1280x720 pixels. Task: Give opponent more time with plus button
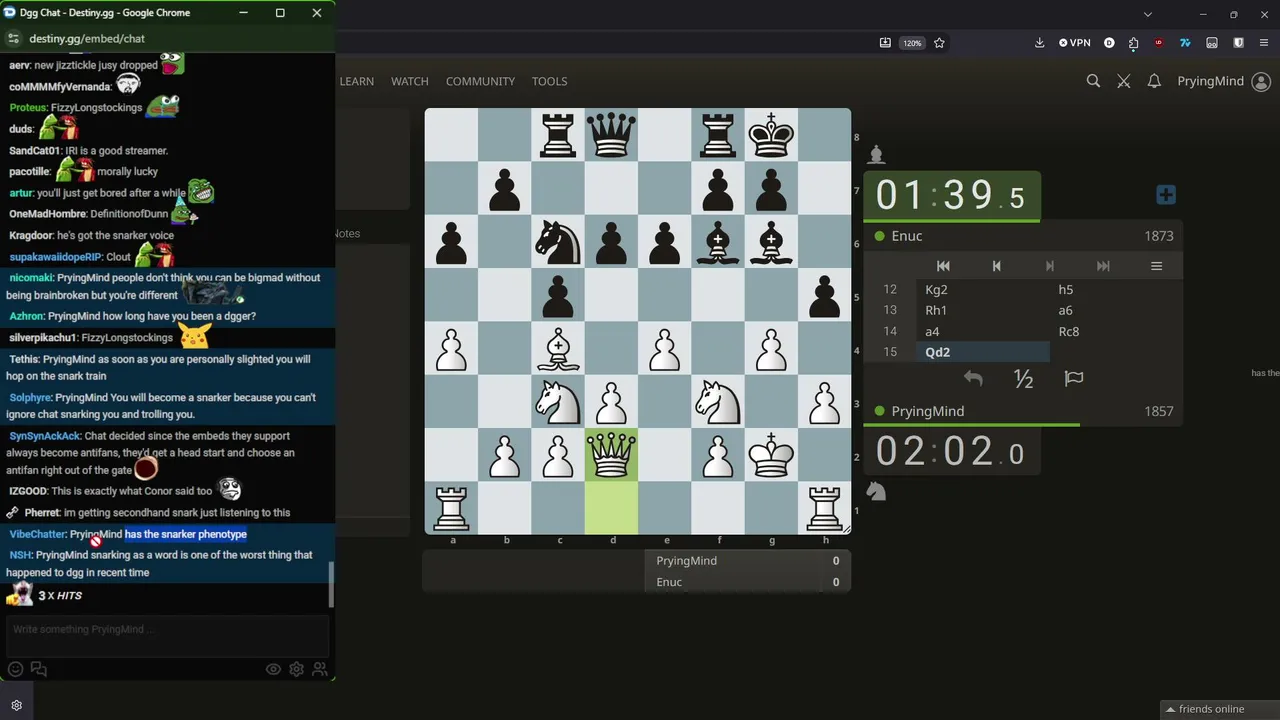(x=1166, y=195)
